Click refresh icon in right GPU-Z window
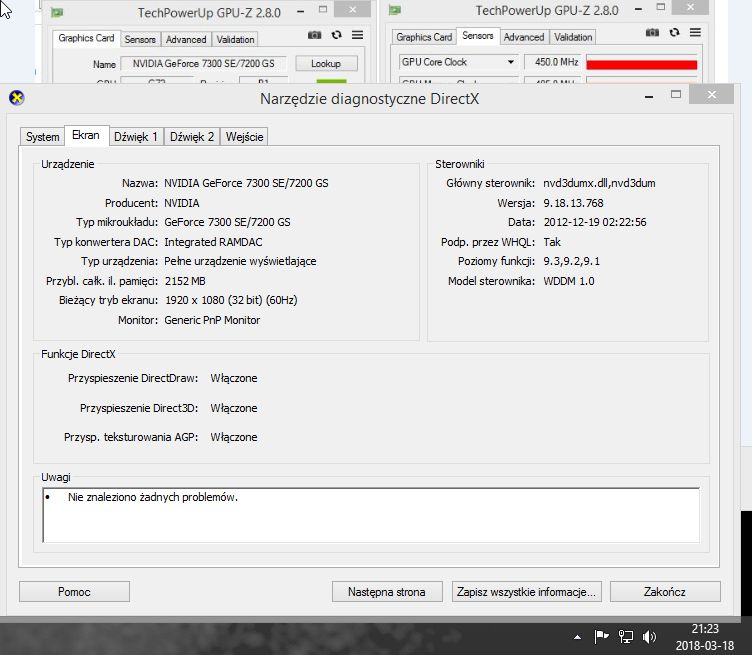The height and width of the screenshot is (655, 752). [674, 33]
